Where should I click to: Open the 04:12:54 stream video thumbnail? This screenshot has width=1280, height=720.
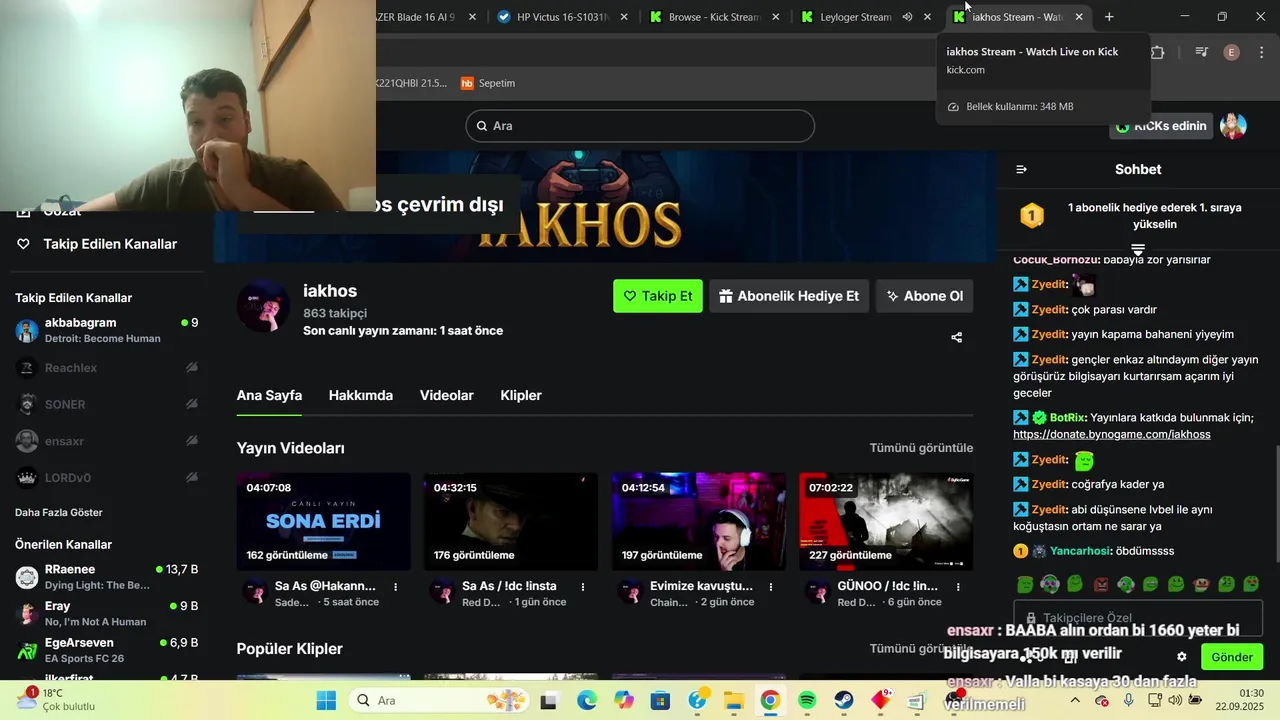coord(699,521)
